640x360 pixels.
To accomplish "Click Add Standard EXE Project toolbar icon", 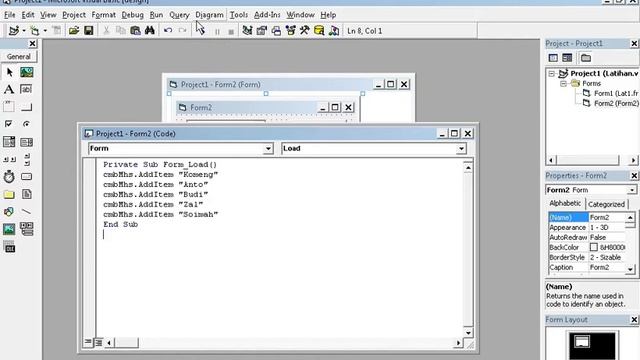I will pyautogui.click(x=14, y=31).
